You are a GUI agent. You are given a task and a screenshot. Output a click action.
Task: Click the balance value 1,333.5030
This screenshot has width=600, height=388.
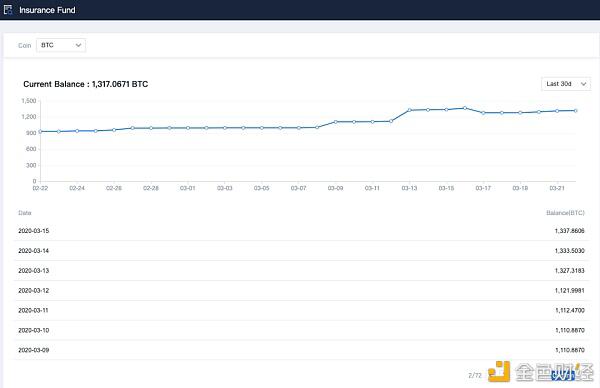tap(569, 251)
